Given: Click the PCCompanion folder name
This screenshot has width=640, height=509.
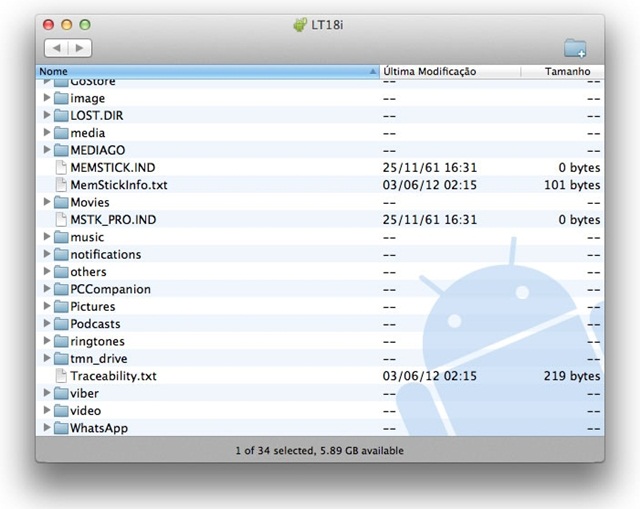Looking at the screenshot, I should pos(111,289).
